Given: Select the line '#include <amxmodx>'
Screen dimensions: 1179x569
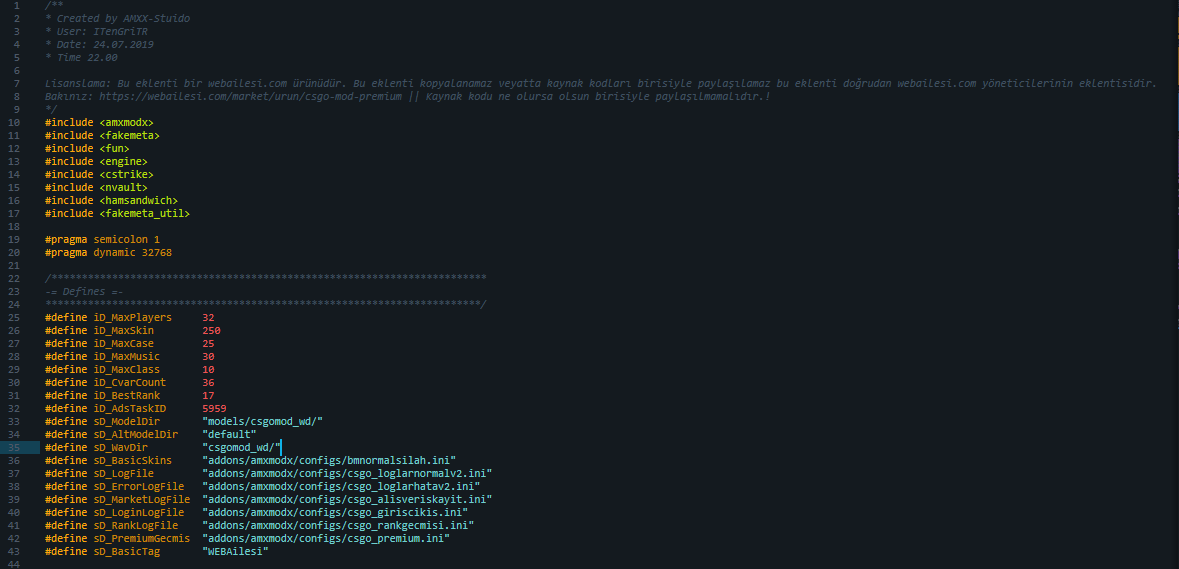Looking at the screenshot, I should tap(99, 122).
